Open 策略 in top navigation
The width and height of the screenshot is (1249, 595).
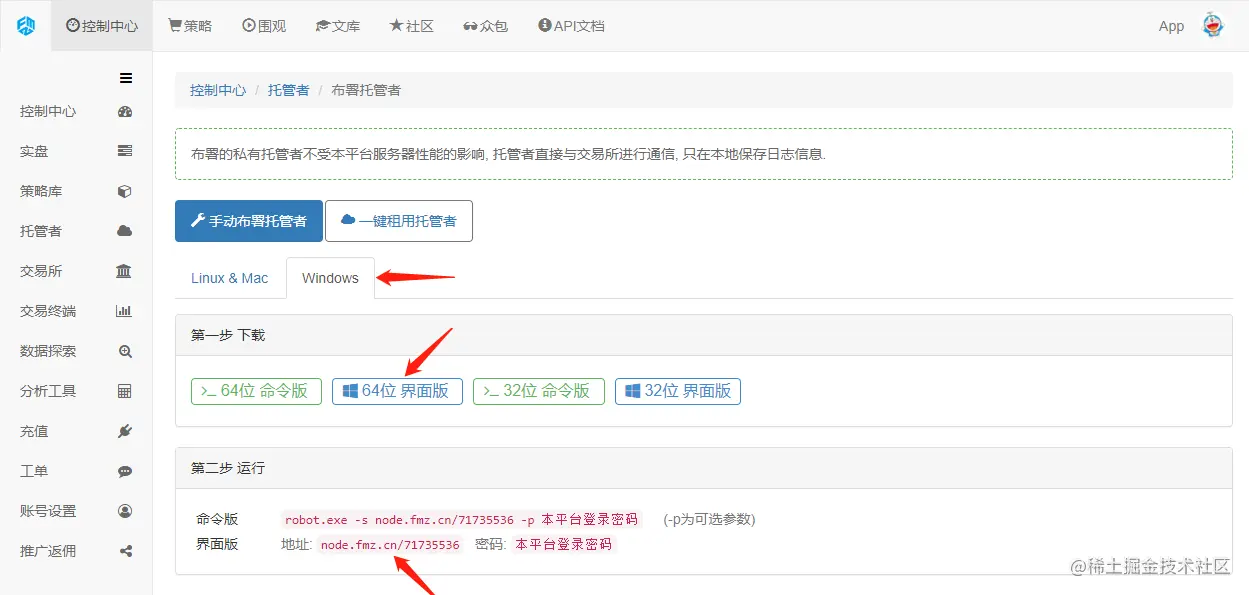[x=190, y=26]
